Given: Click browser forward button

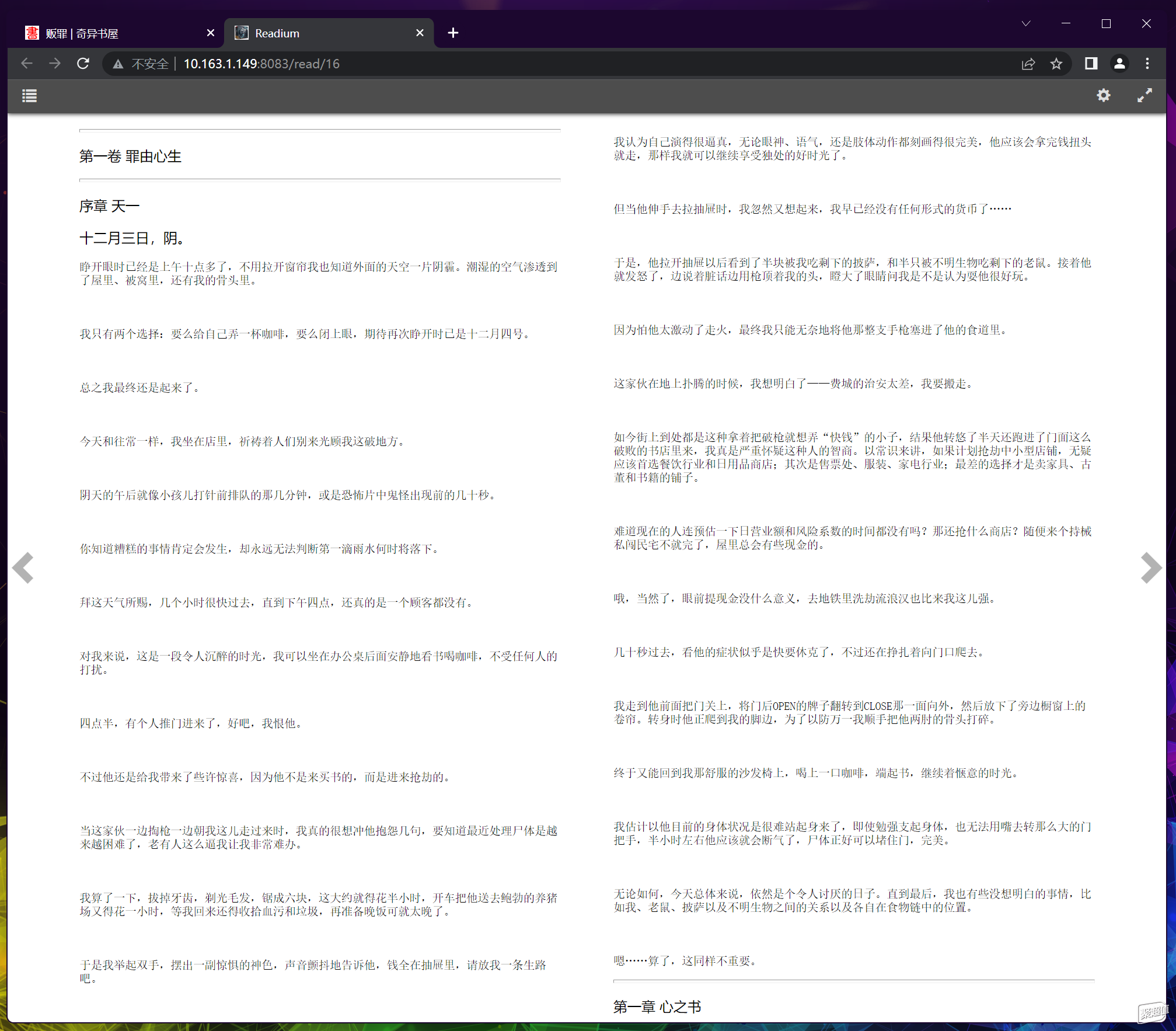Looking at the screenshot, I should pos(55,64).
